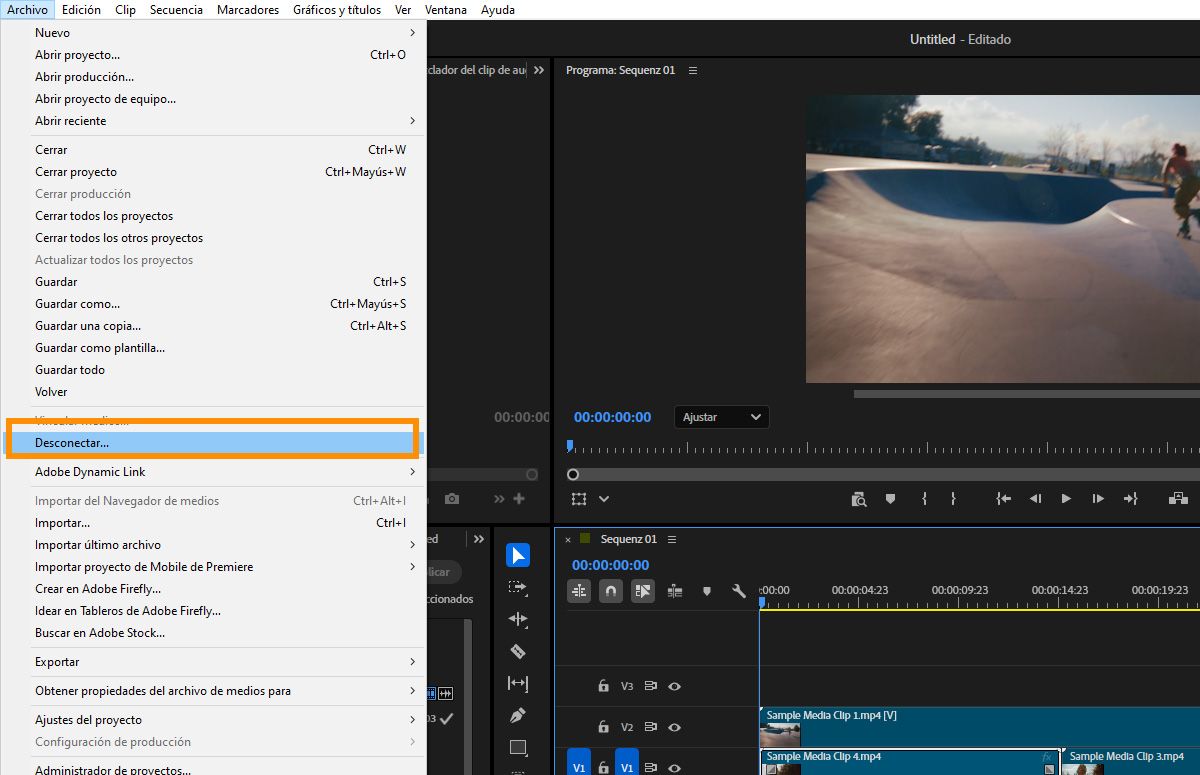Screen dimensions: 1200x775
Task: Select the Pen tool
Action: [518, 715]
